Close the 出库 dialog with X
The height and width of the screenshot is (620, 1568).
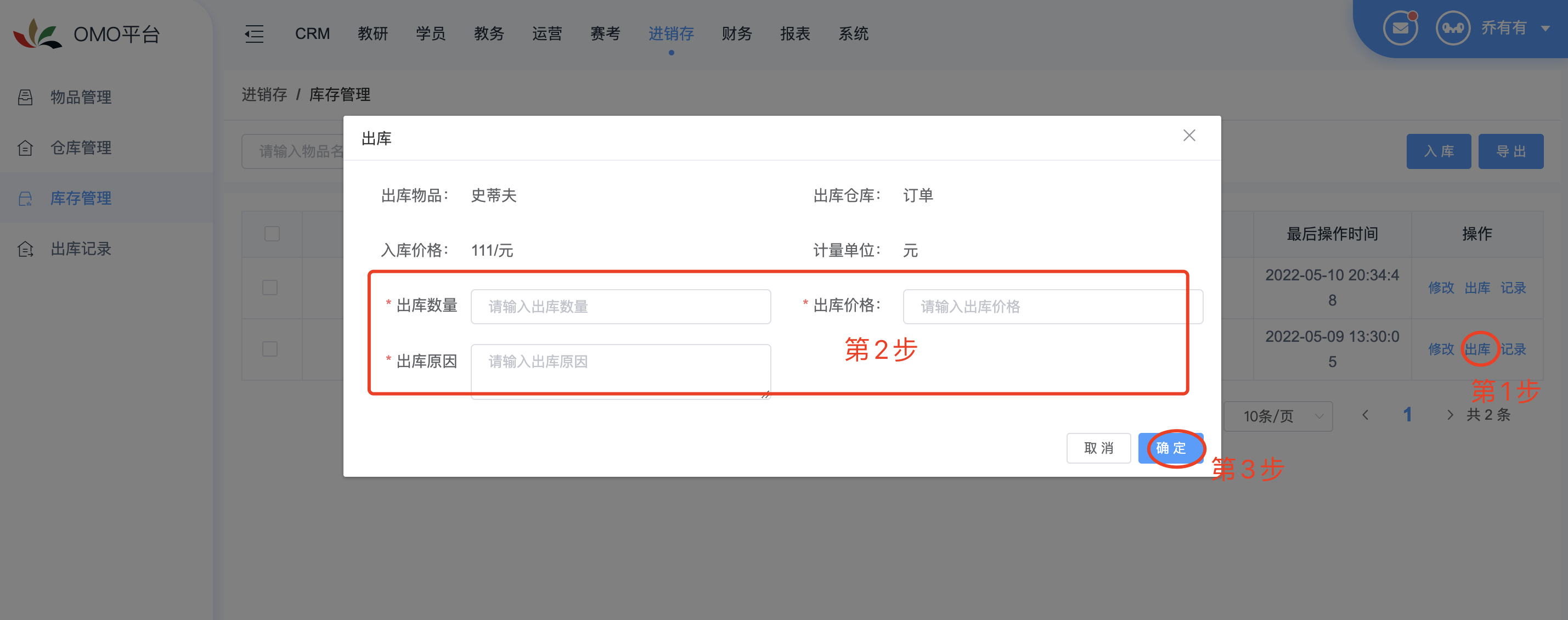1189,136
